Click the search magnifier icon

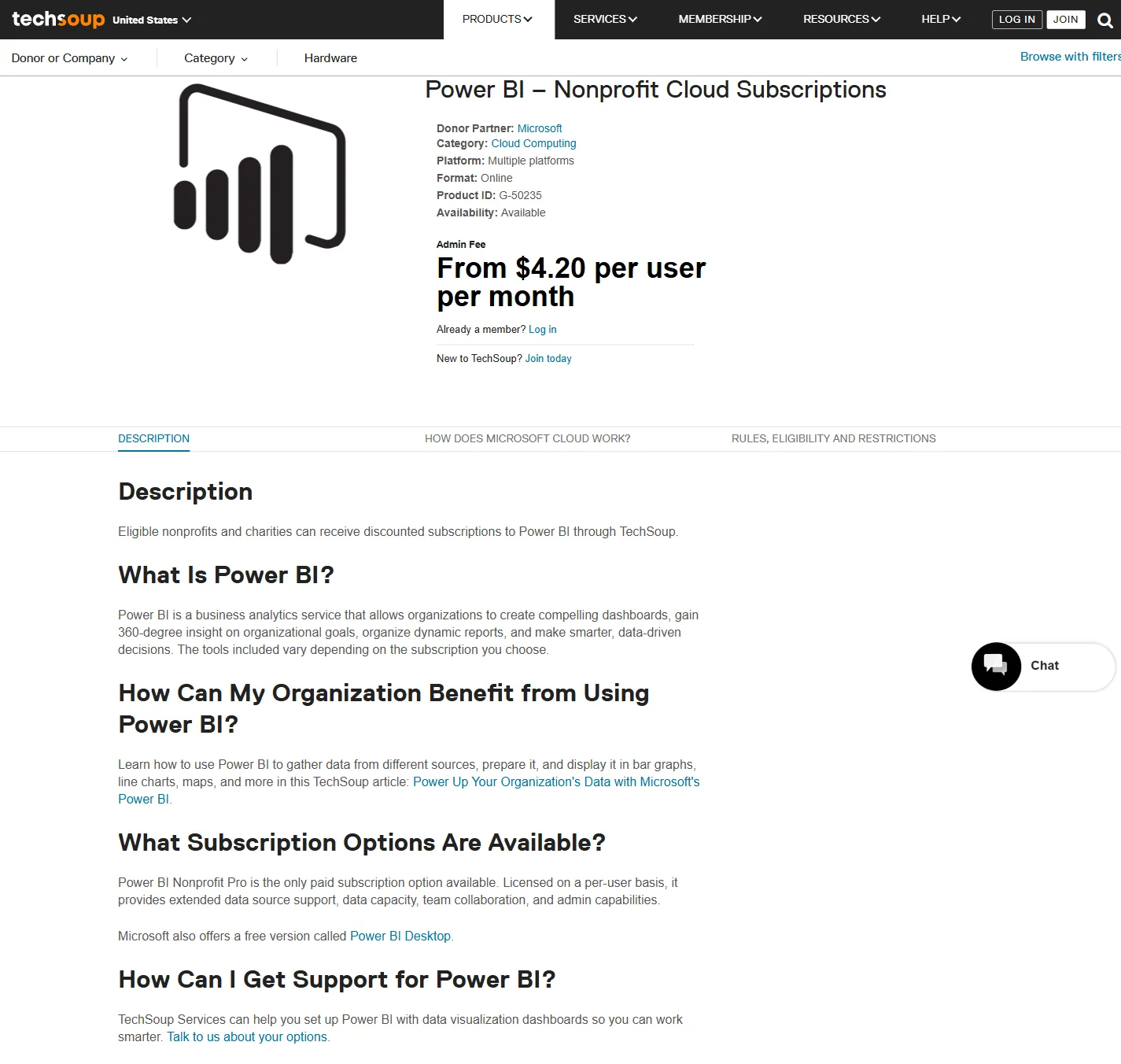(x=1104, y=20)
